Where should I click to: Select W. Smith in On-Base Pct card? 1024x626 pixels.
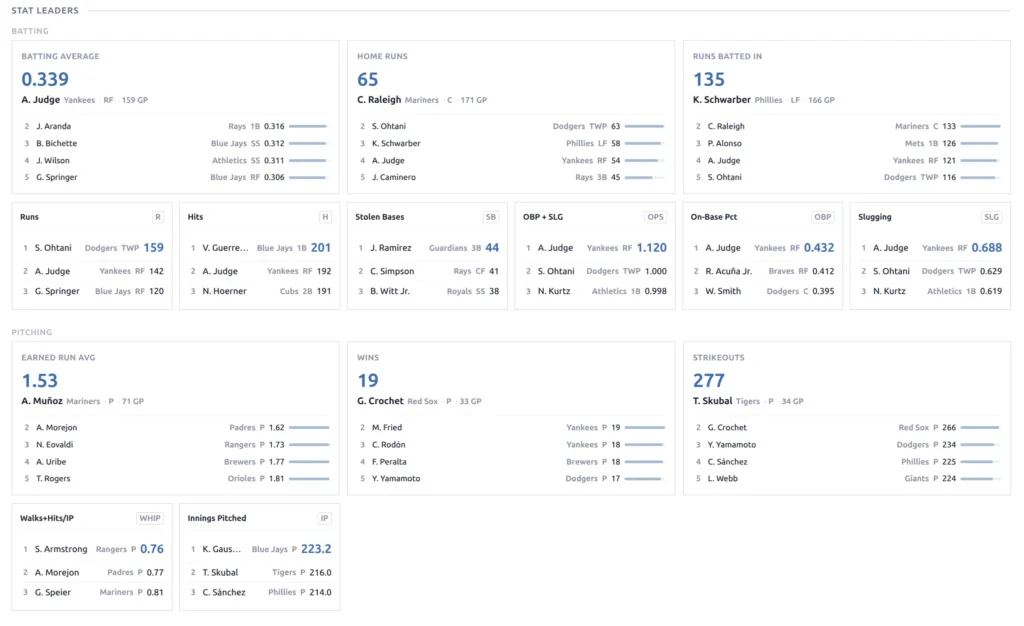tap(723, 291)
